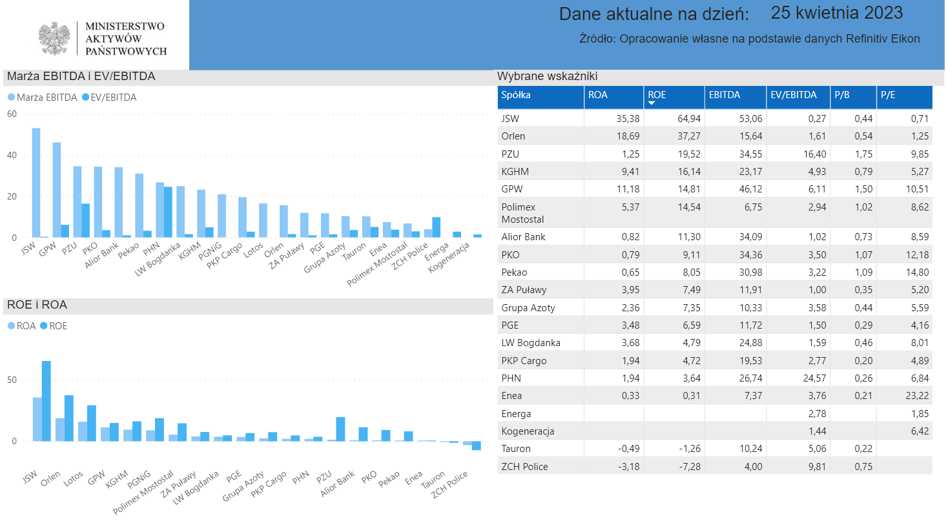Screen dimensions: 948x523
Task: Click the ZCH Police negative ROE bar
Action: tap(476, 446)
